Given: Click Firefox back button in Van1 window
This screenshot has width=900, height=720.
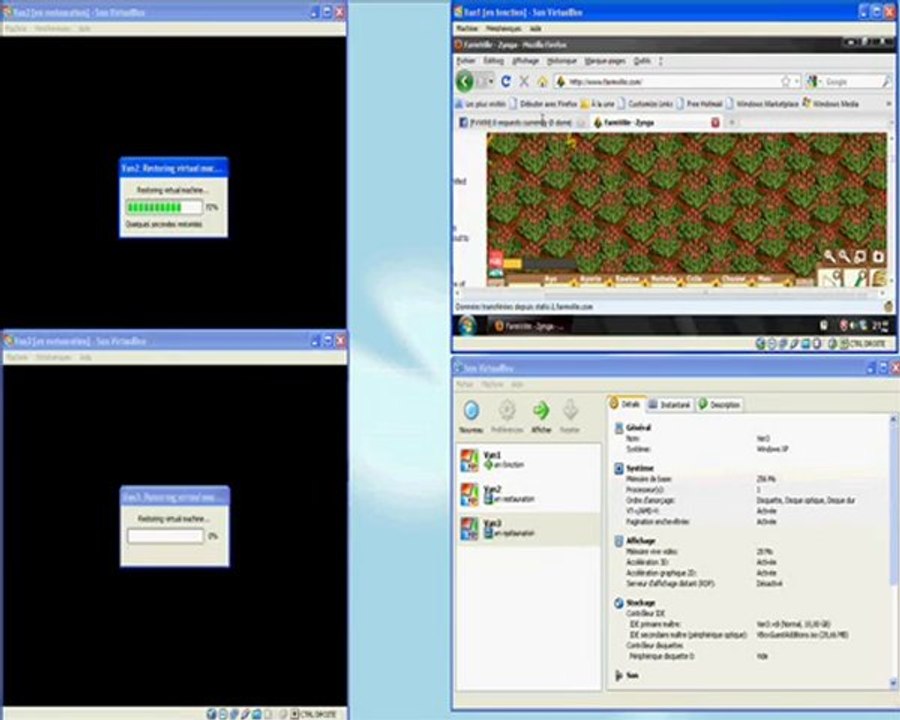Looking at the screenshot, I should coord(465,82).
